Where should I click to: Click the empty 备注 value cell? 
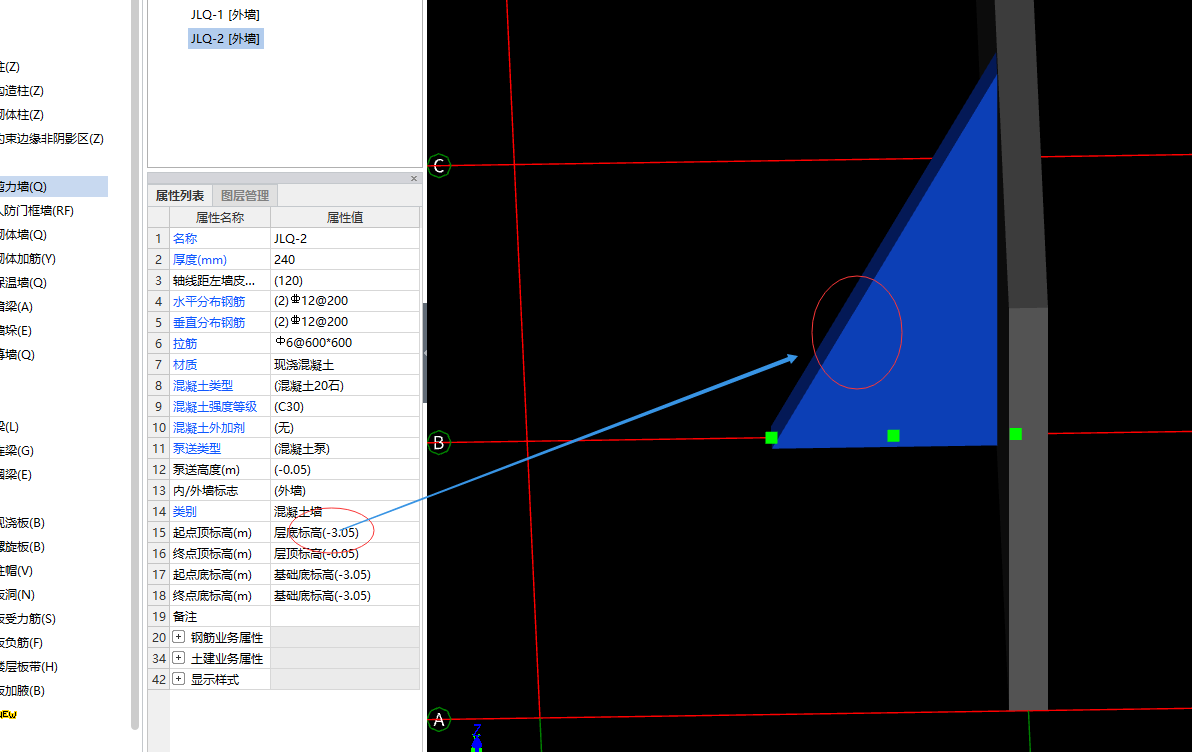coord(344,617)
